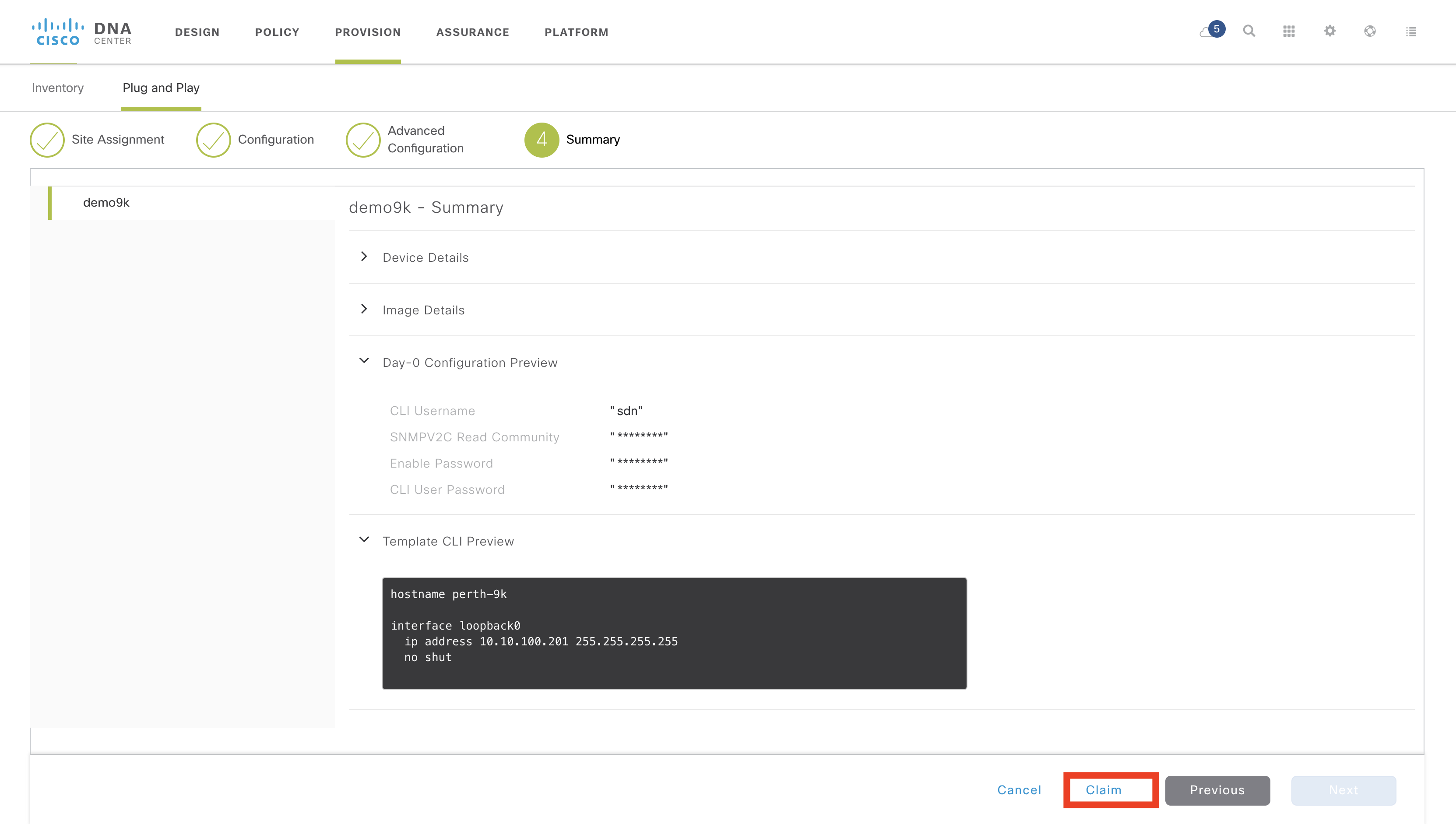
Task: Click the Claim button
Action: tap(1104, 789)
